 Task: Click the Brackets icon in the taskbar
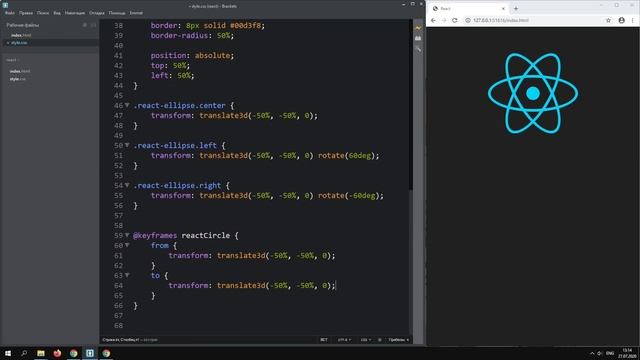[x=90, y=353]
